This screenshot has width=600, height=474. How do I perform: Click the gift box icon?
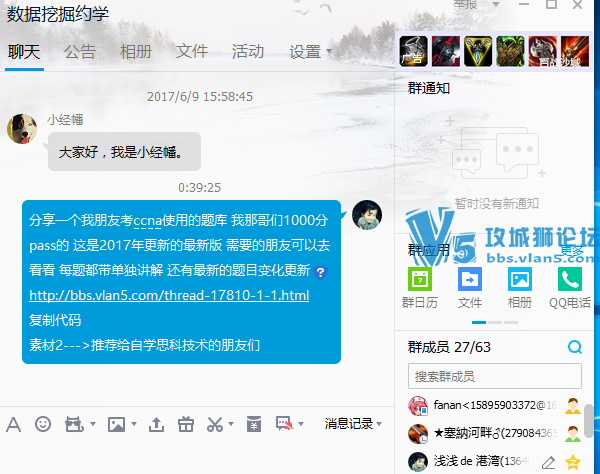(x=186, y=424)
